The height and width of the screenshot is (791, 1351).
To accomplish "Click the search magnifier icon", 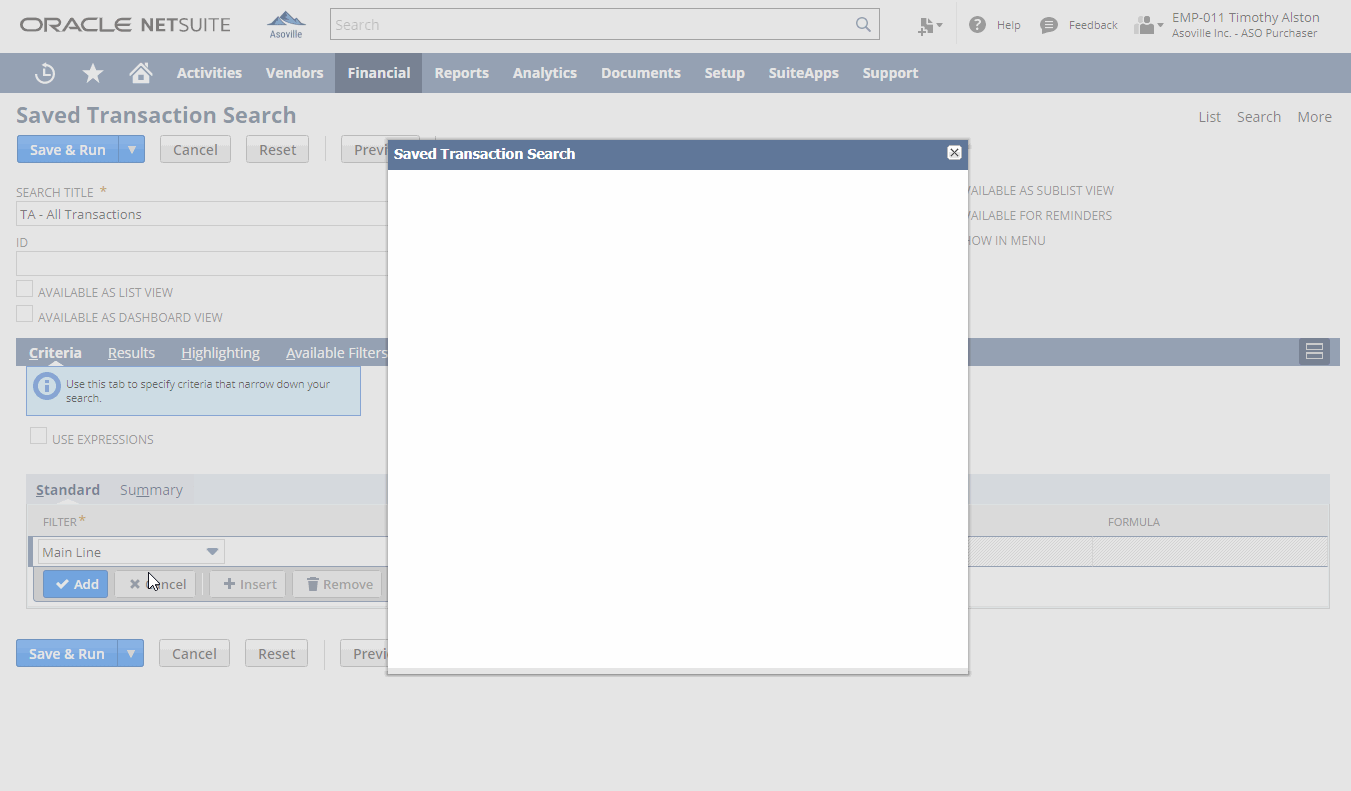I will pos(863,25).
